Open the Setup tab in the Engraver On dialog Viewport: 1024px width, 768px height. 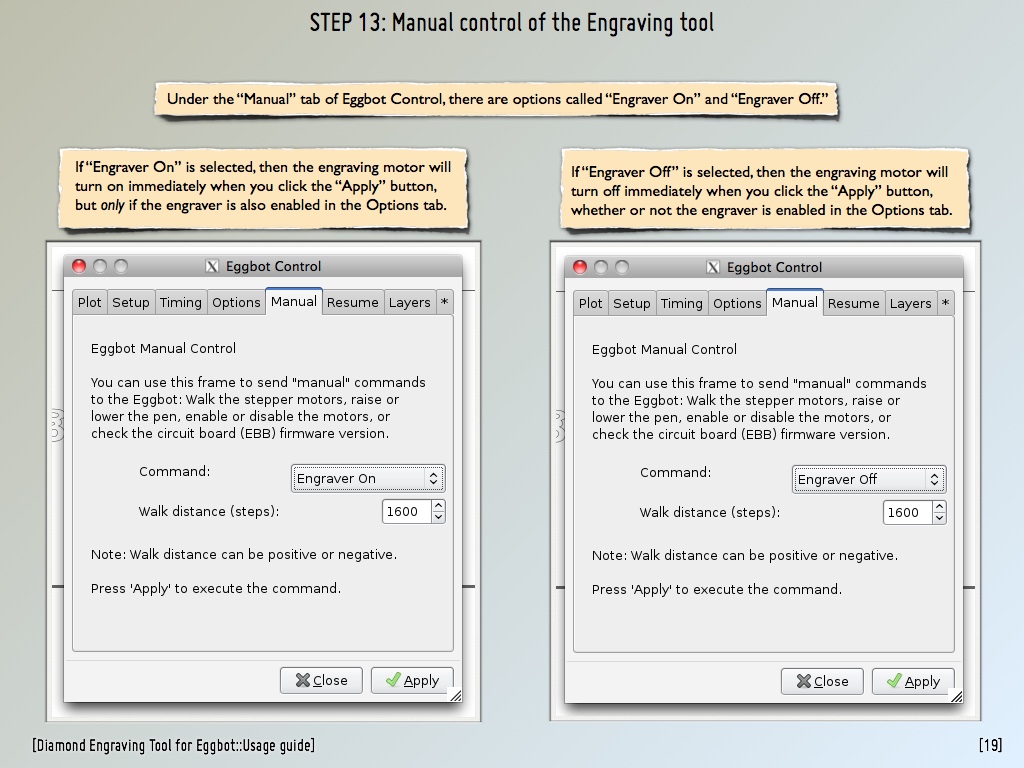pyautogui.click(x=131, y=302)
